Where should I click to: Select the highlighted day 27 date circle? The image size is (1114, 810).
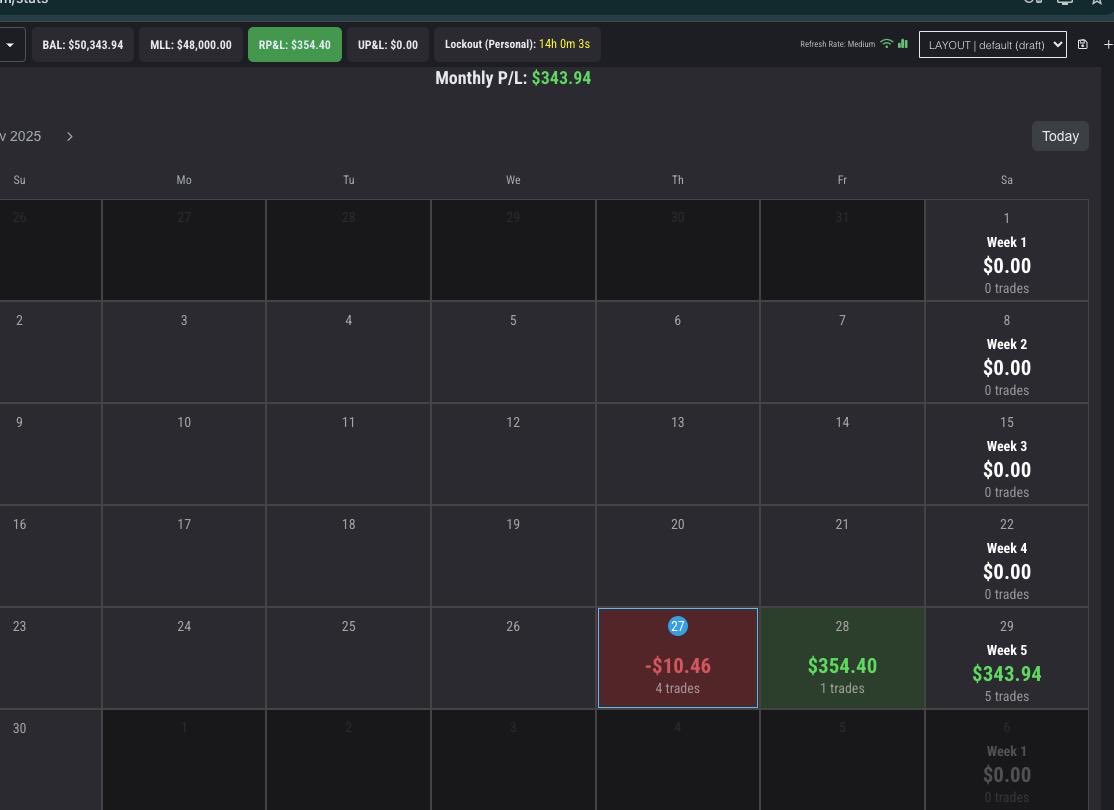(x=678, y=626)
